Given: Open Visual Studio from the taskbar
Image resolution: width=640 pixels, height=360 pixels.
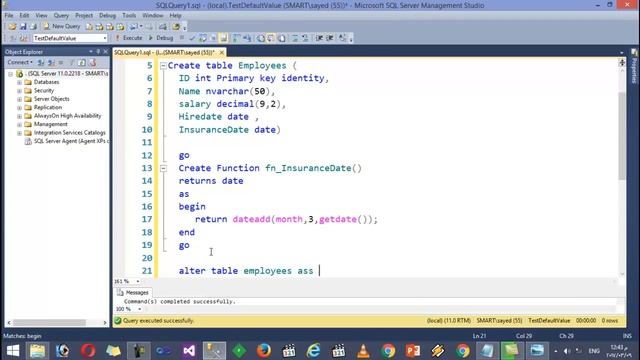Looking at the screenshot, I should 189,351.
